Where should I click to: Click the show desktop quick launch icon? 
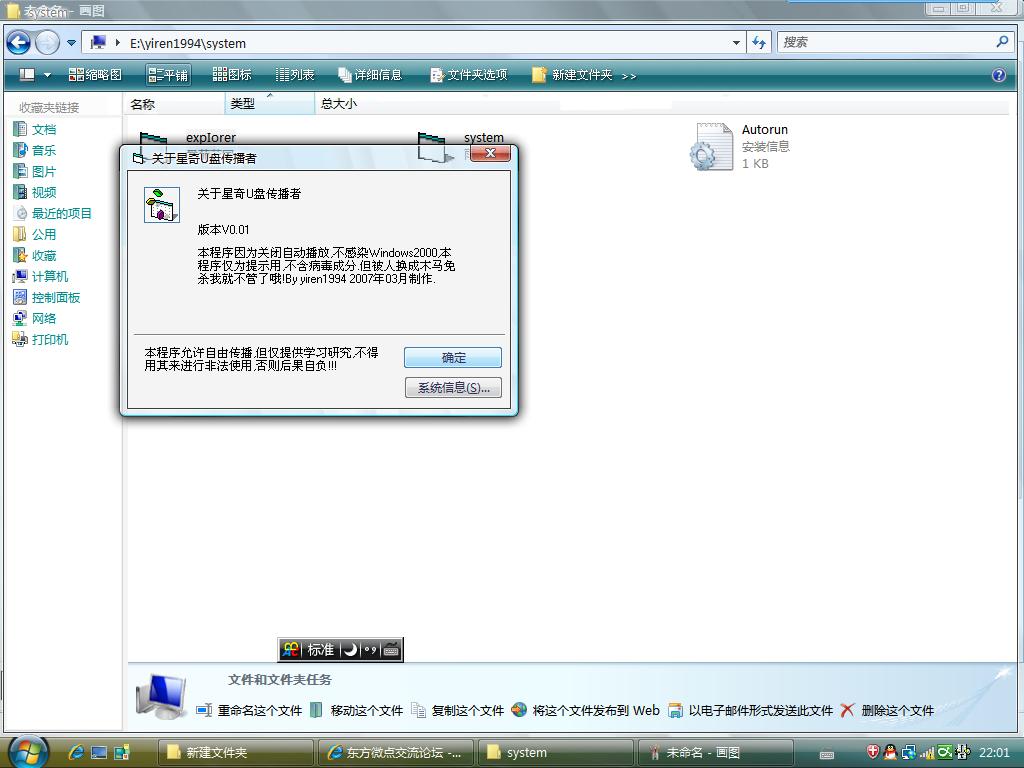click(x=99, y=752)
